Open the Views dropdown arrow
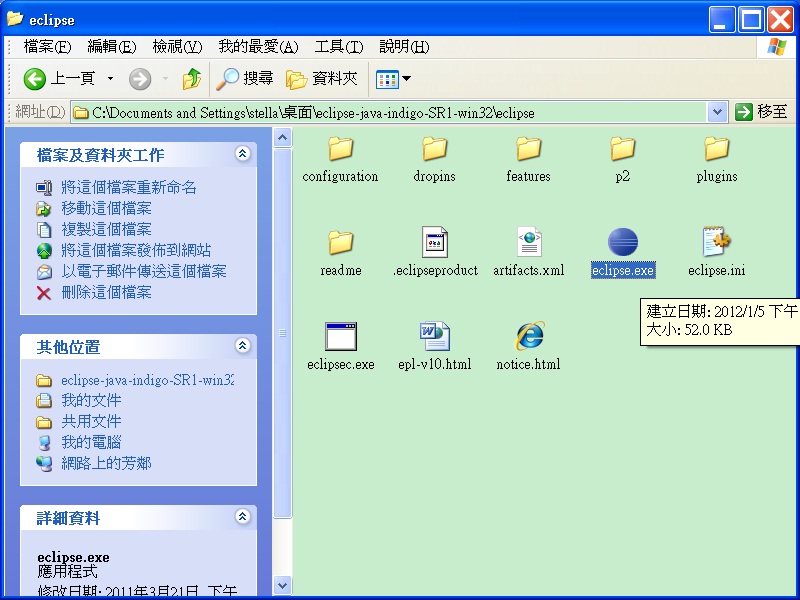Screen dimensions: 800x600 click(x=407, y=79)
